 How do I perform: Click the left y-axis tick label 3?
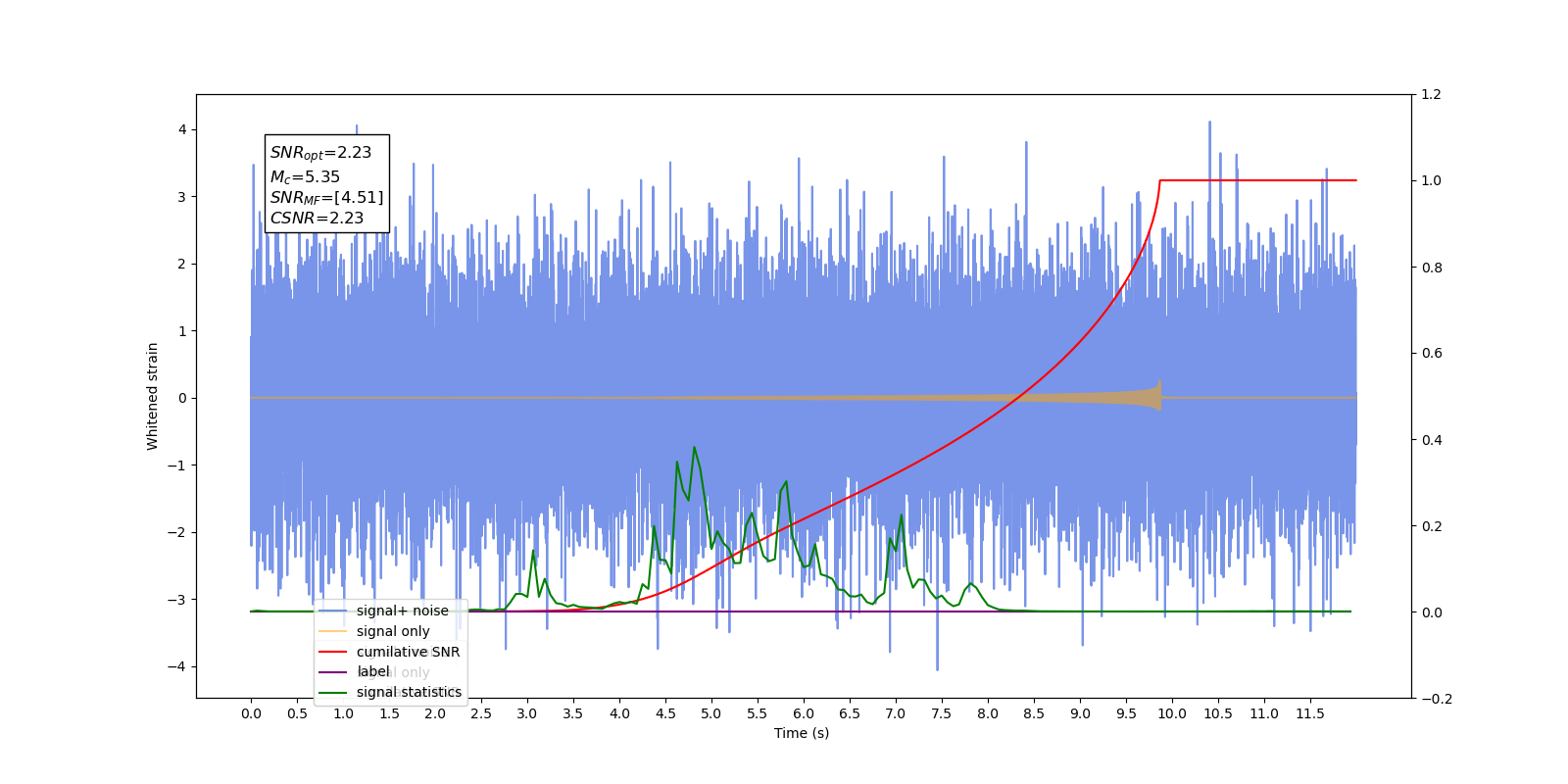coord(181,197)
